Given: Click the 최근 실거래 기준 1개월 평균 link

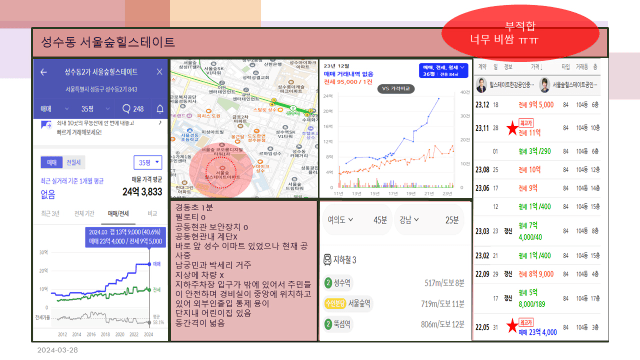Looking at the screenshot, I should click(72, 181).
